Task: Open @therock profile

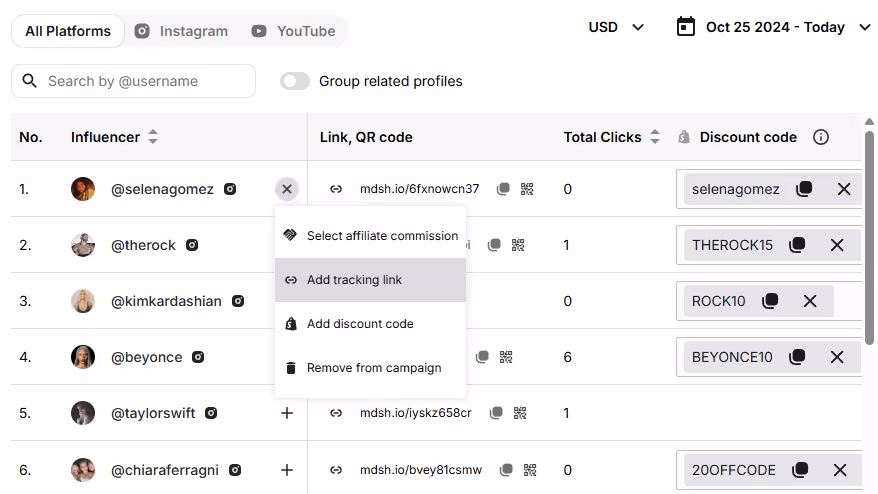Action: pos(143,245)
